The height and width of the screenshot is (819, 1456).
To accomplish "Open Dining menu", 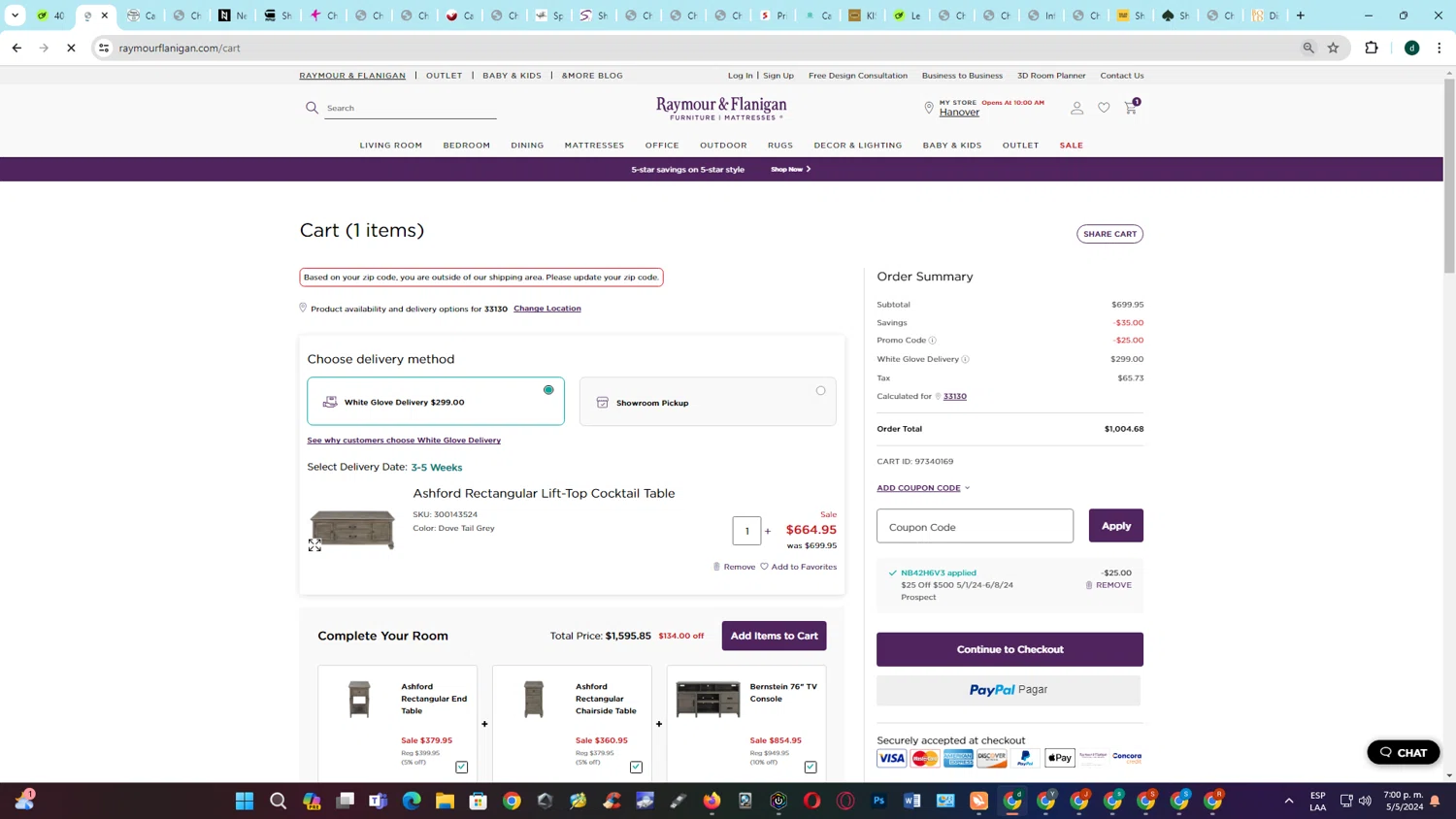I will click(x=528, y=146).
